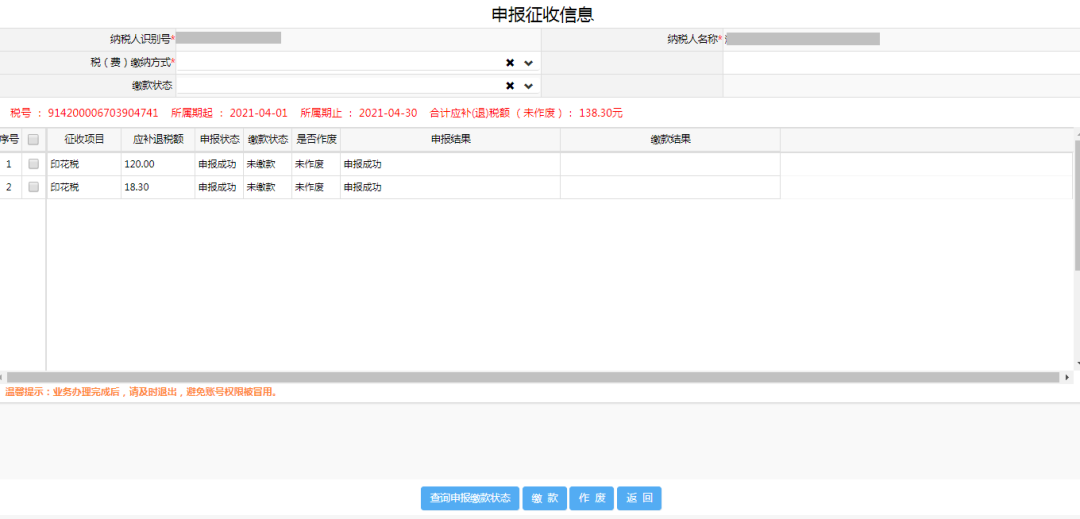Click the vertical scrollbar beside the table
1080x519 pixels.
point(1077,204)
